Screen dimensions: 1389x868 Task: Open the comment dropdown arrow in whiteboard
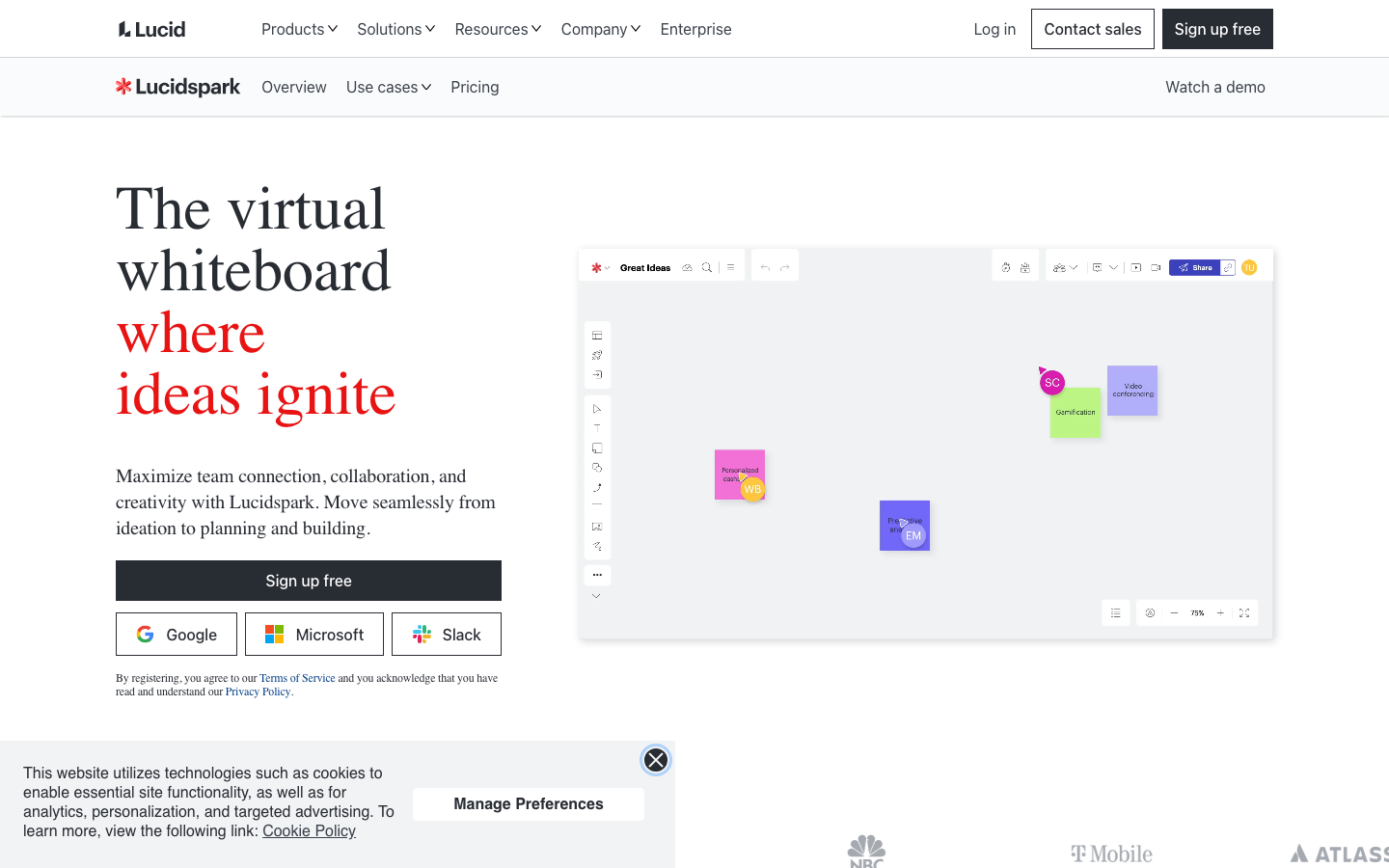tap(1113, 267)
